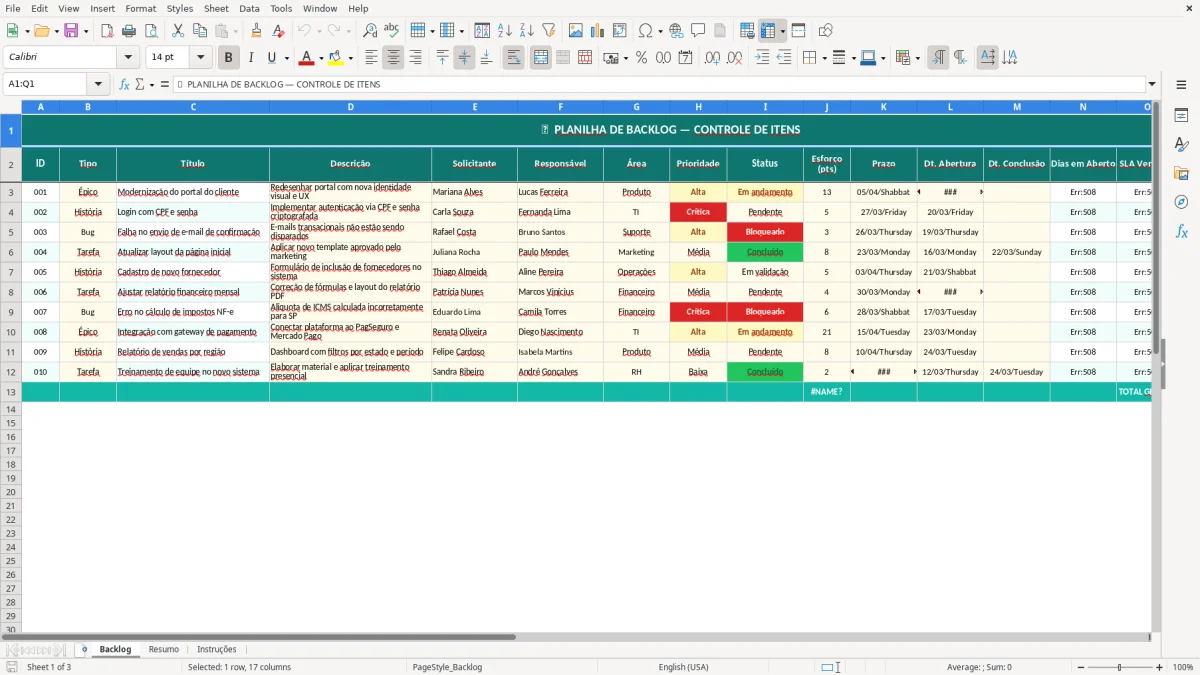This screenshot has height=675, width=1200.
Task: Open the sidebar Navigator compass
Action: pyautogui.click(x=1182, y=202)
